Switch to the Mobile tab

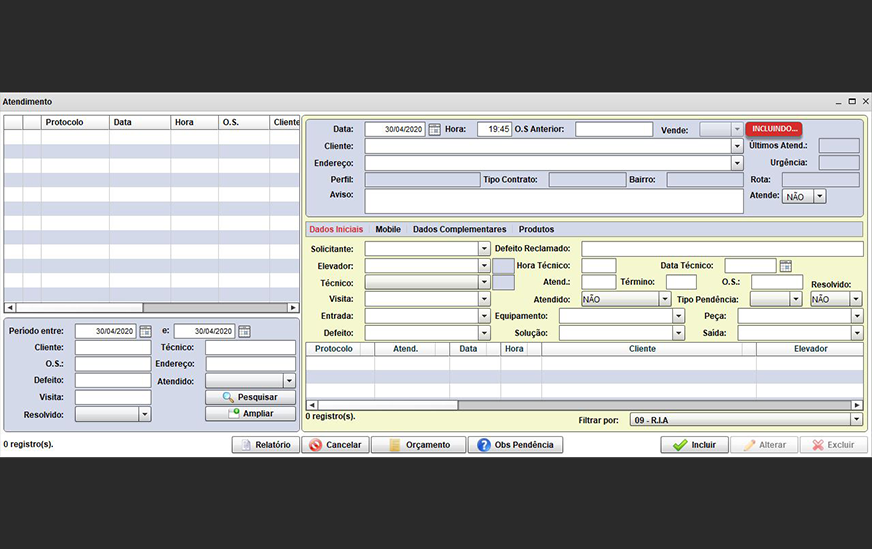pyautogui.click(x=388, y=229)
